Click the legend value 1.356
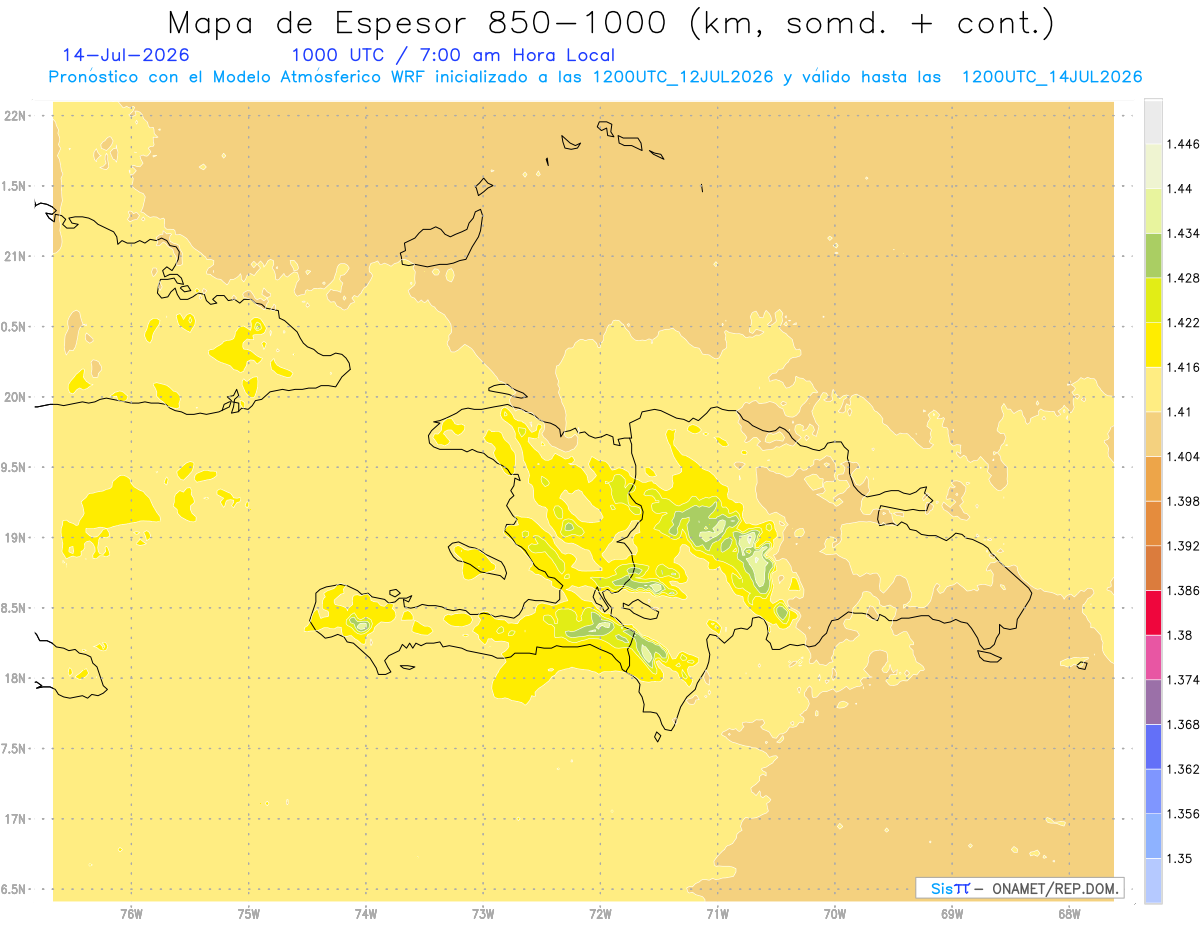This screenshot has width=1200, height=927. 1183,814
